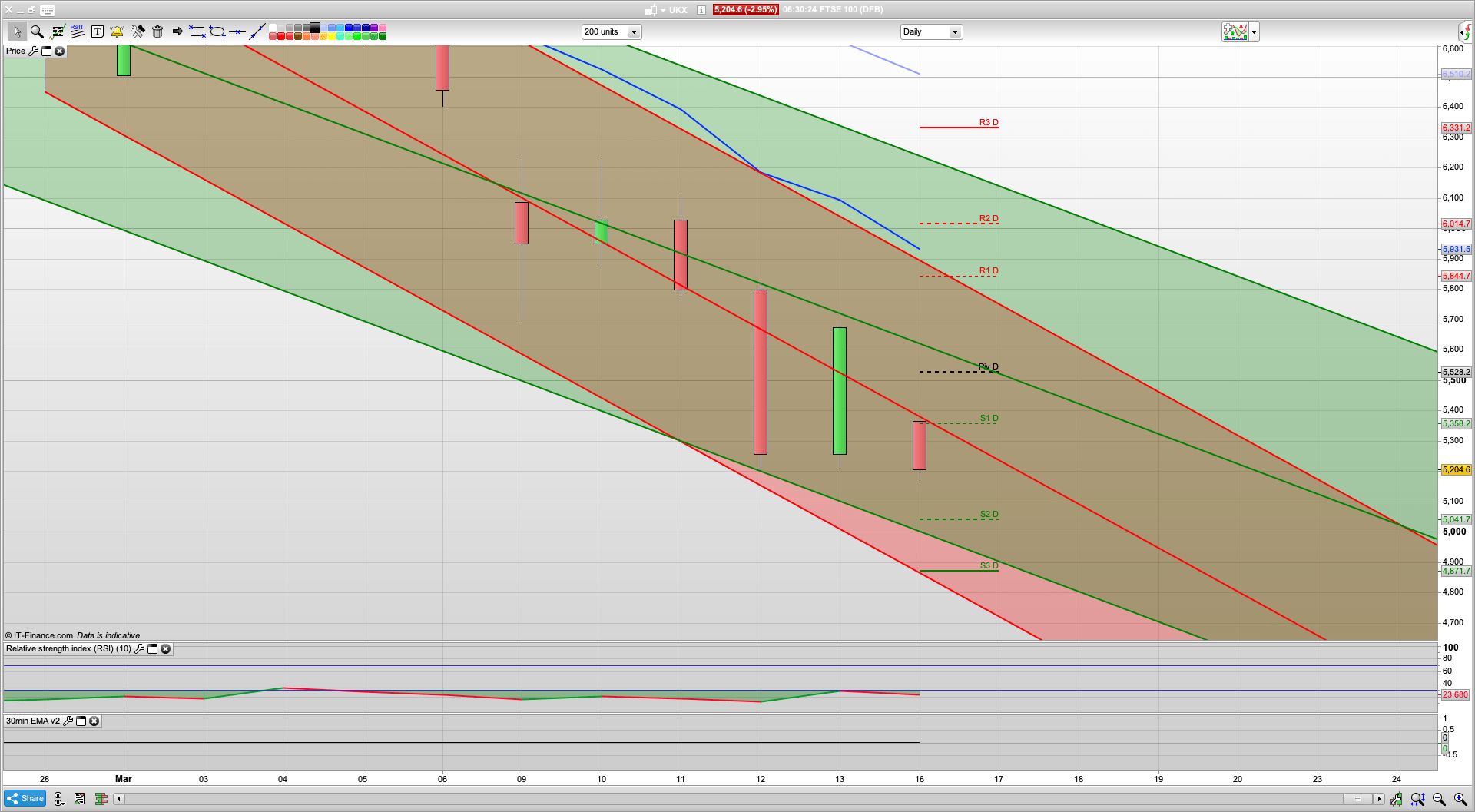Open the alert bell tool

pos(117,31)
